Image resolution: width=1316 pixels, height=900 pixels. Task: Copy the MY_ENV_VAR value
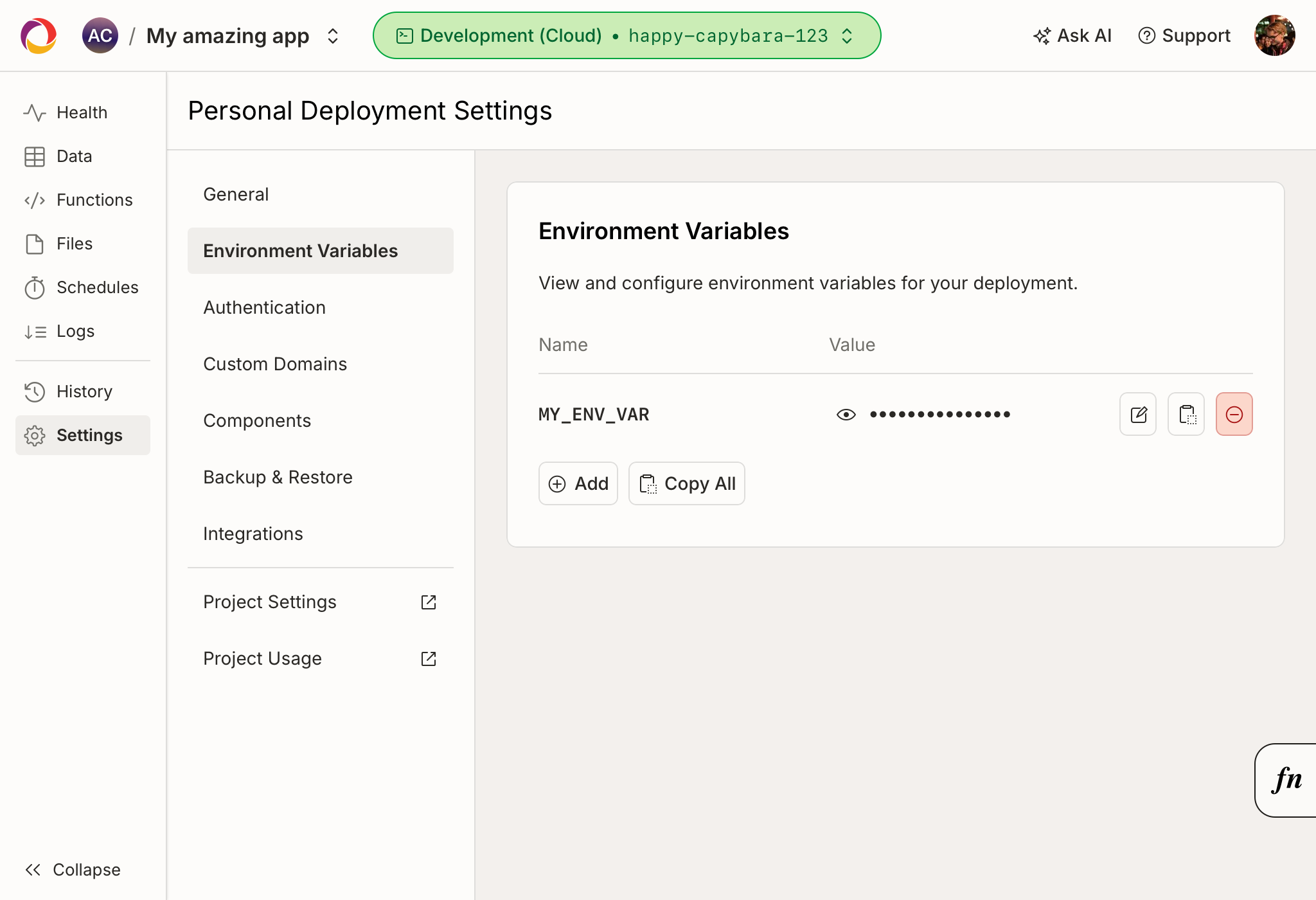click(x=1186, y=414)
